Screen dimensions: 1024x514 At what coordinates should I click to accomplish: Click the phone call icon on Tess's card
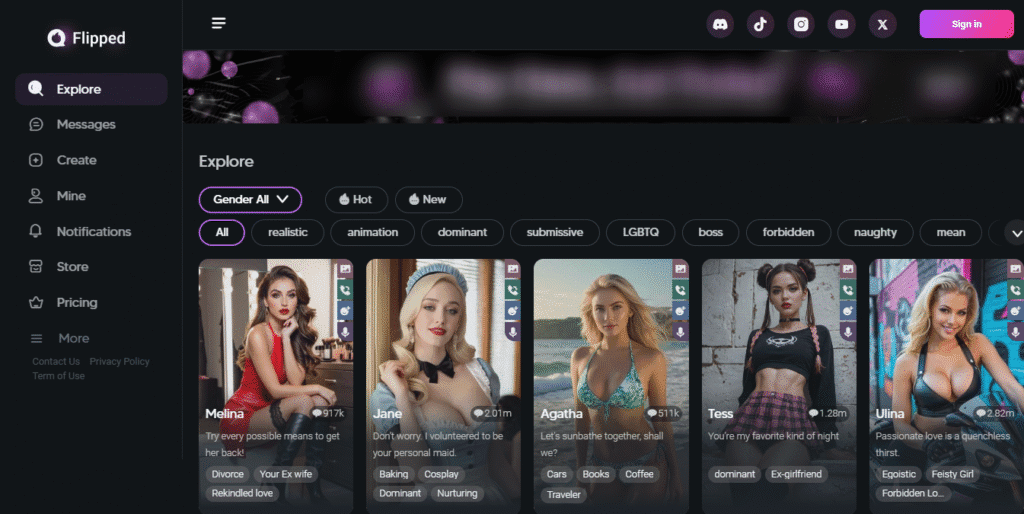(x=848, y=289)
